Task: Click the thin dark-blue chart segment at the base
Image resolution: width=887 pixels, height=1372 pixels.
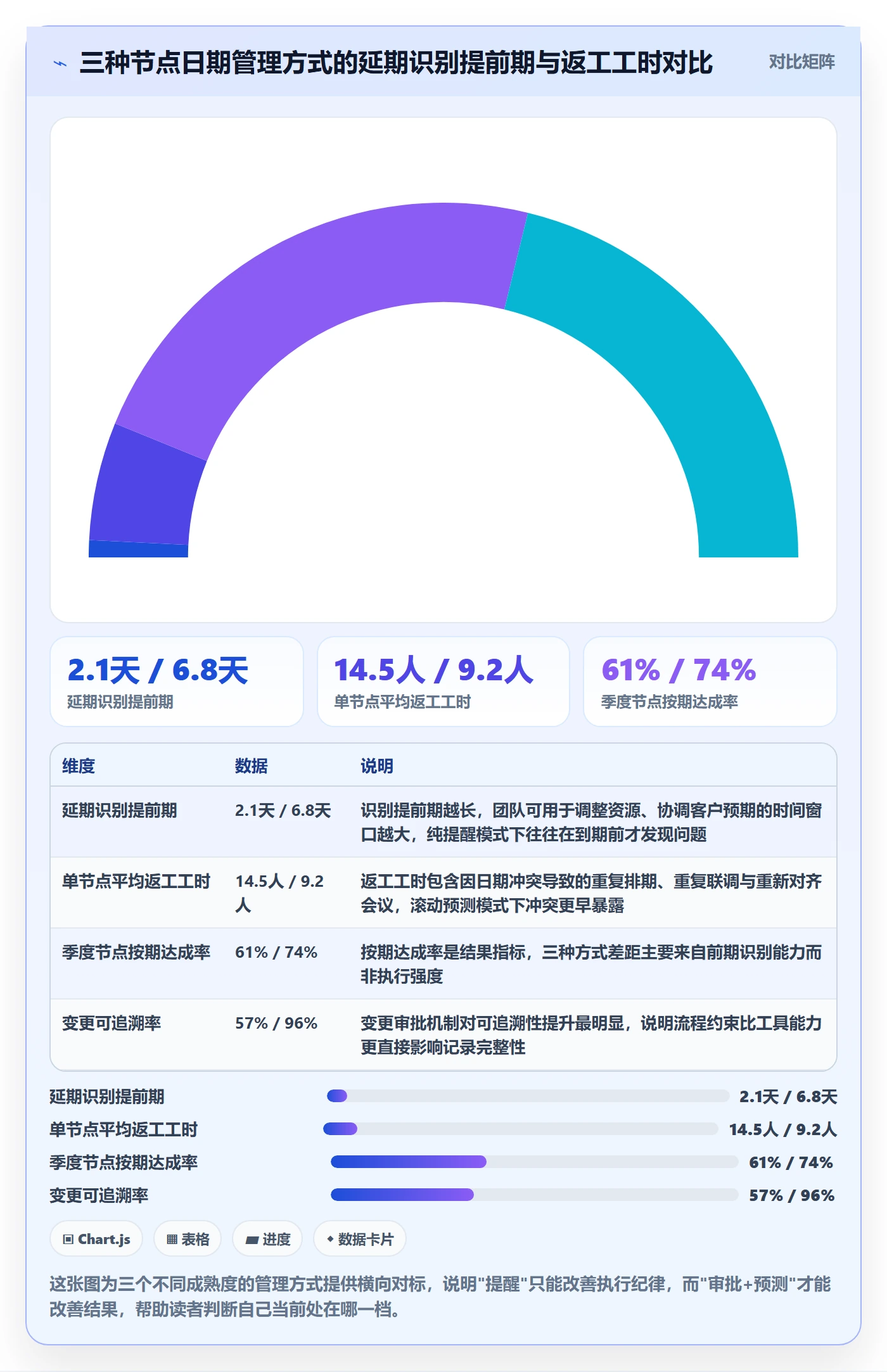Action: (x=138, y=549)
